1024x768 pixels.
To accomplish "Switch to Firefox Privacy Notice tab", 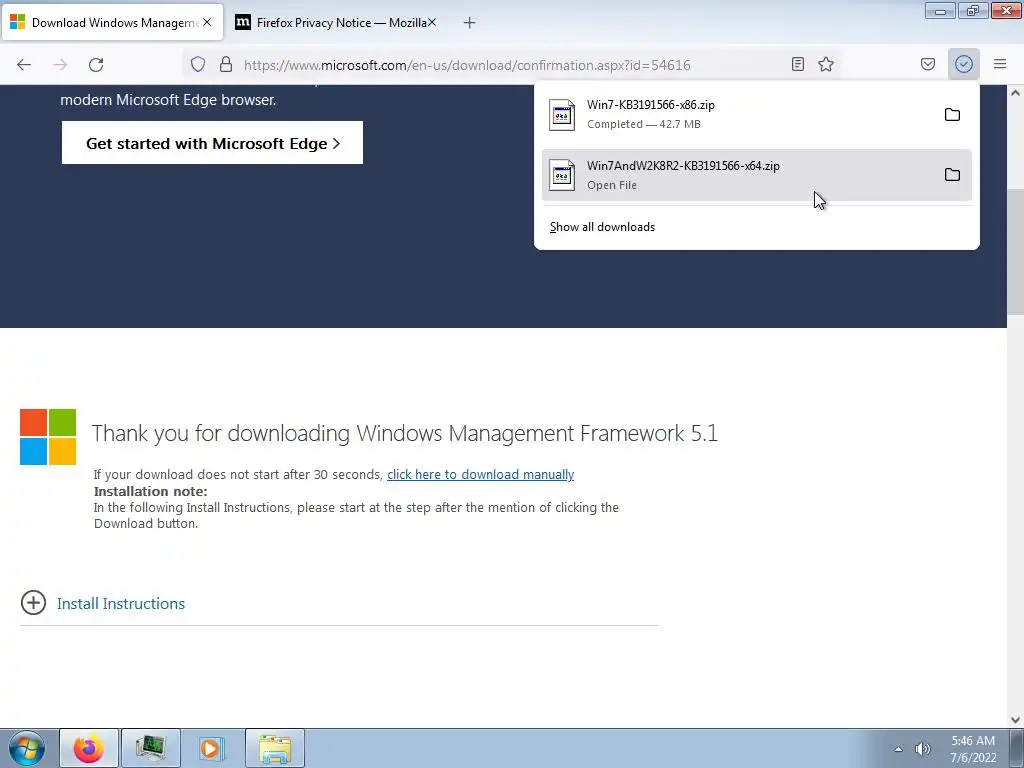I will pyautogui.click(x=337, y=22).
